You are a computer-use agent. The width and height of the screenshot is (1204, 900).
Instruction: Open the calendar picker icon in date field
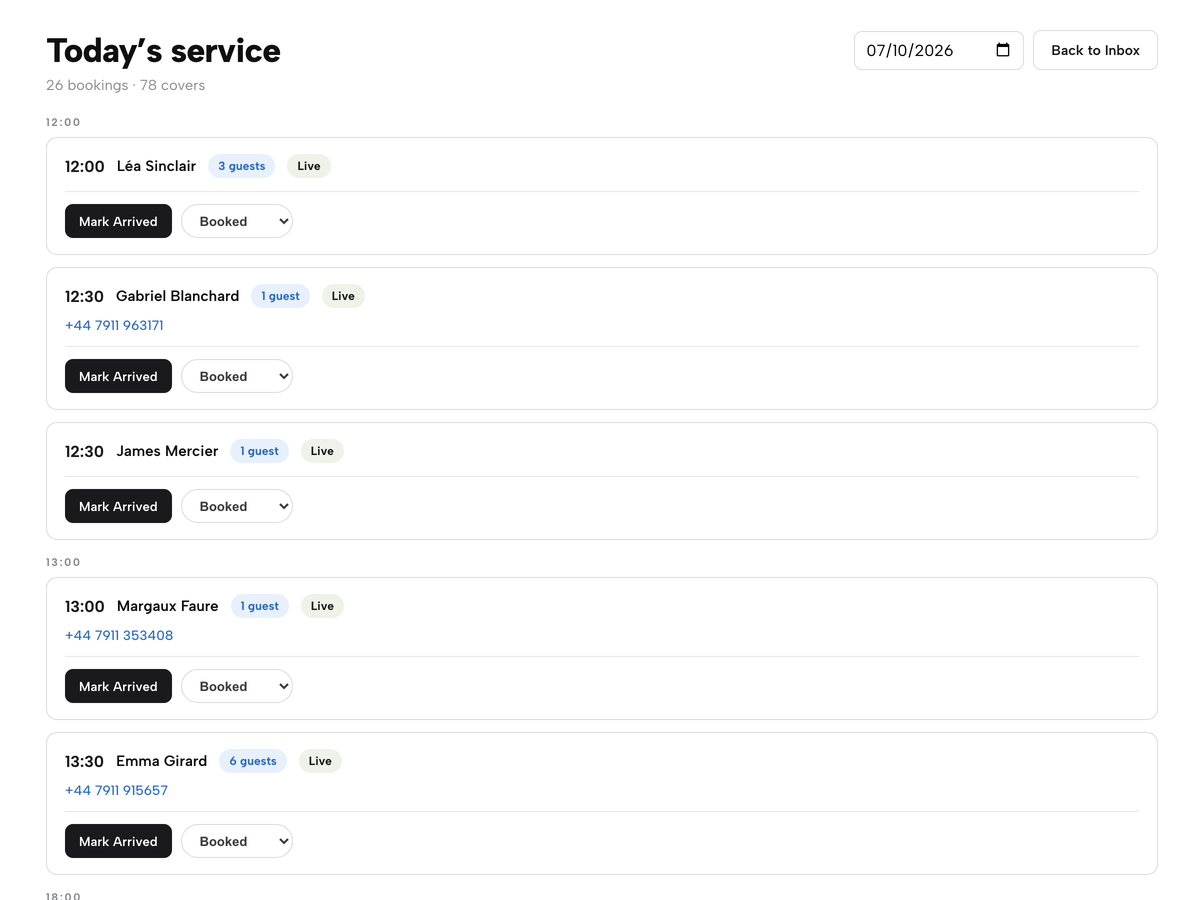point(1003,50)
